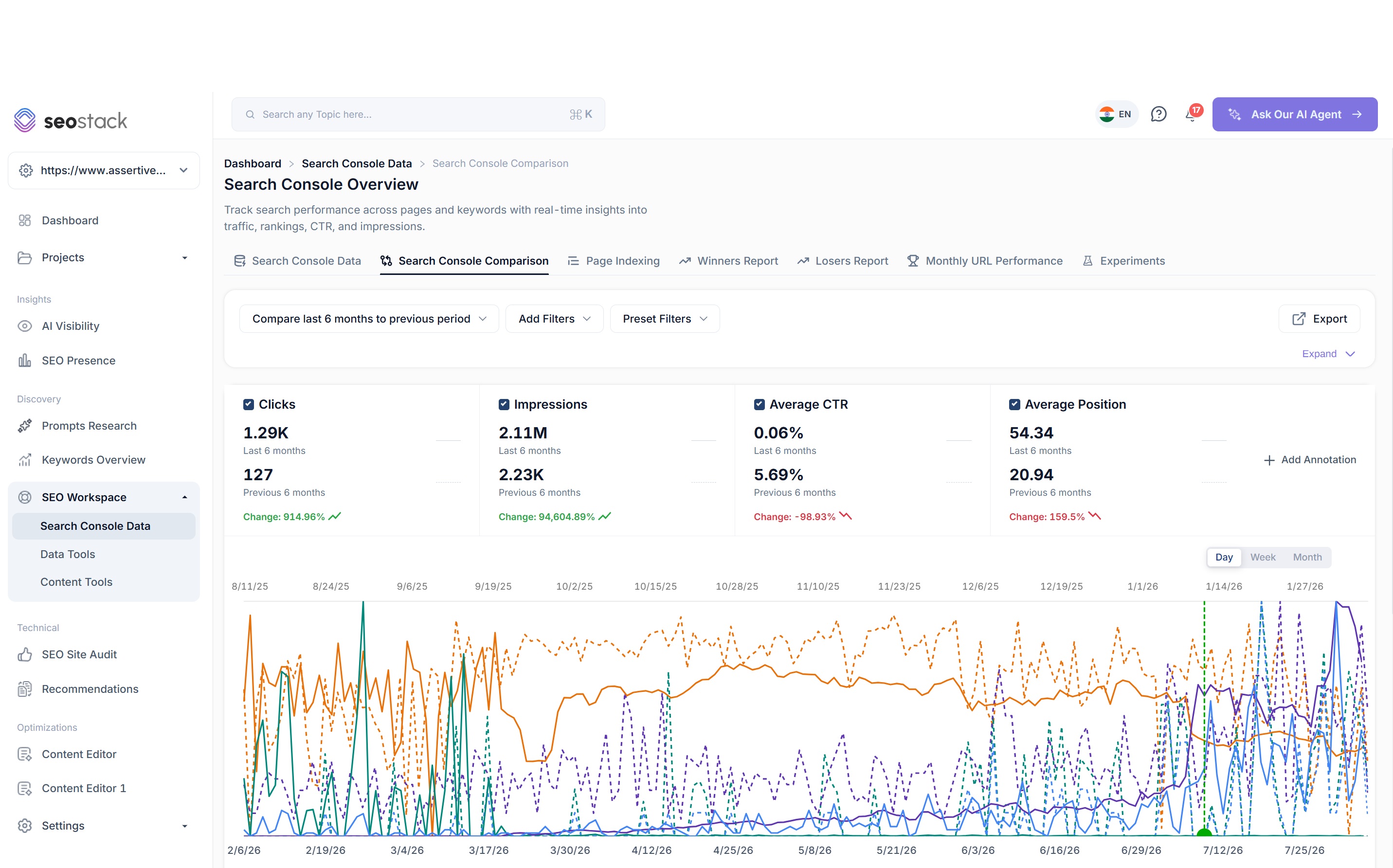Collapse the SEO Workspace section arrow
Image resolution: width=1393 pixels, height=868 pixels.
click(x=184, y=497)
